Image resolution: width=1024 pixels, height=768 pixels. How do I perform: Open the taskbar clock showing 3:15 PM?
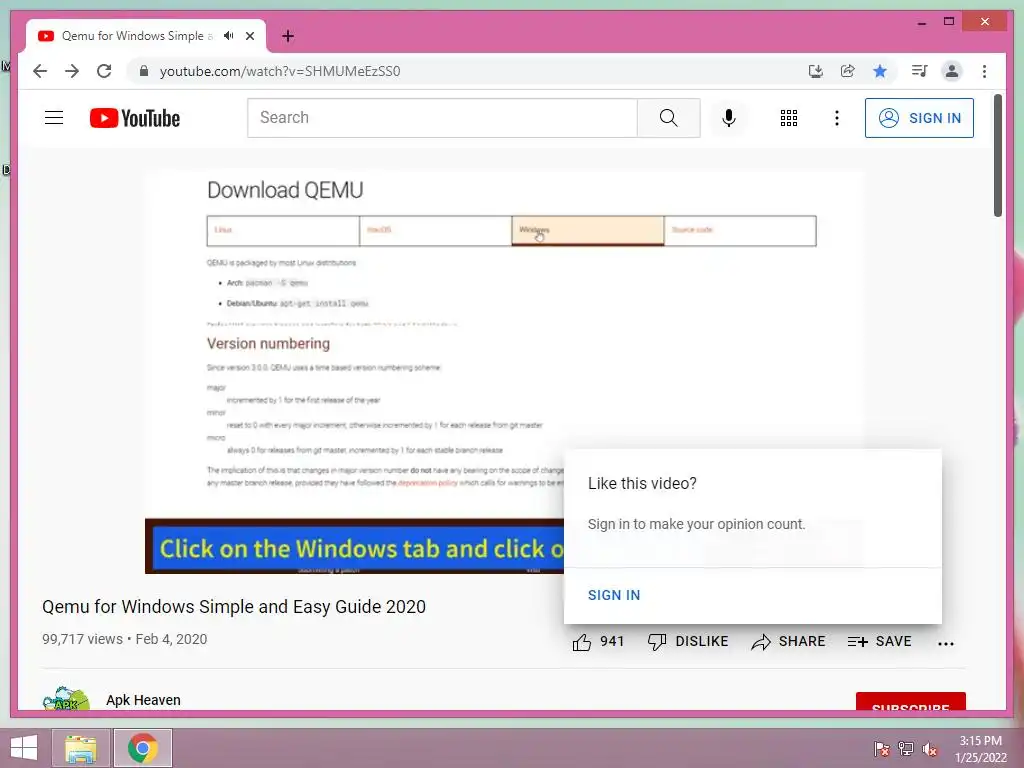pyautogui.click(x=980, y=749)
